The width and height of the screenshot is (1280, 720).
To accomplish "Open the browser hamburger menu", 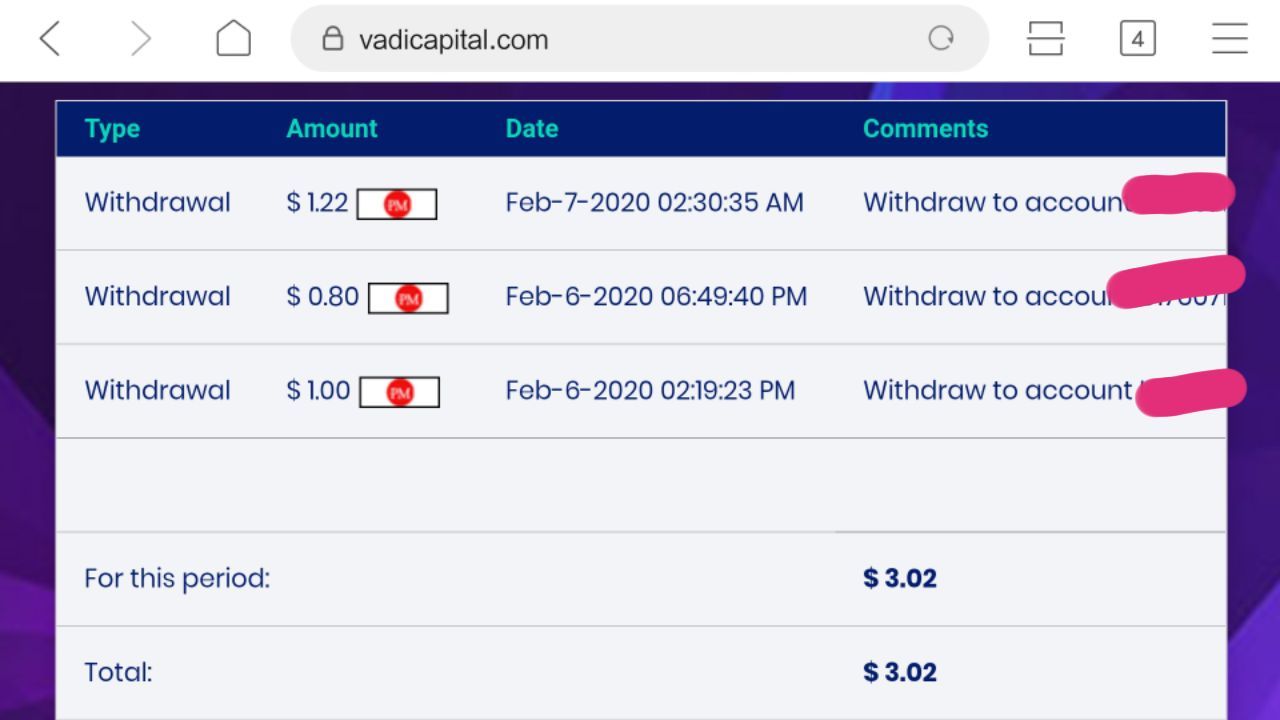I will [1229, 40].
